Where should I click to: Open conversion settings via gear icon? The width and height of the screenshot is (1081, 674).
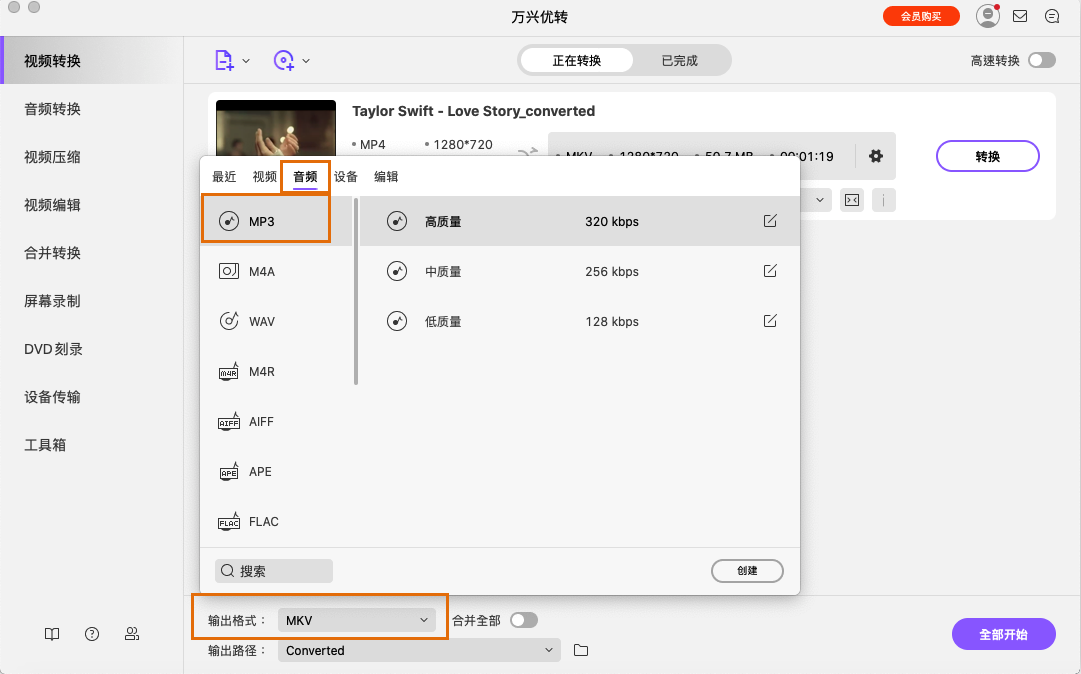876,156
